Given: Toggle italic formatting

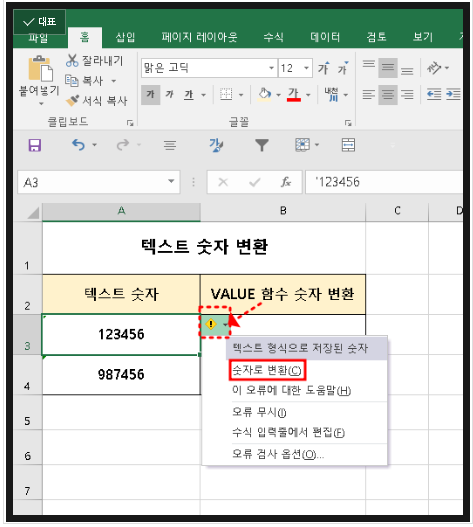Looking at the screenshot, I should [x=169, y=95].
